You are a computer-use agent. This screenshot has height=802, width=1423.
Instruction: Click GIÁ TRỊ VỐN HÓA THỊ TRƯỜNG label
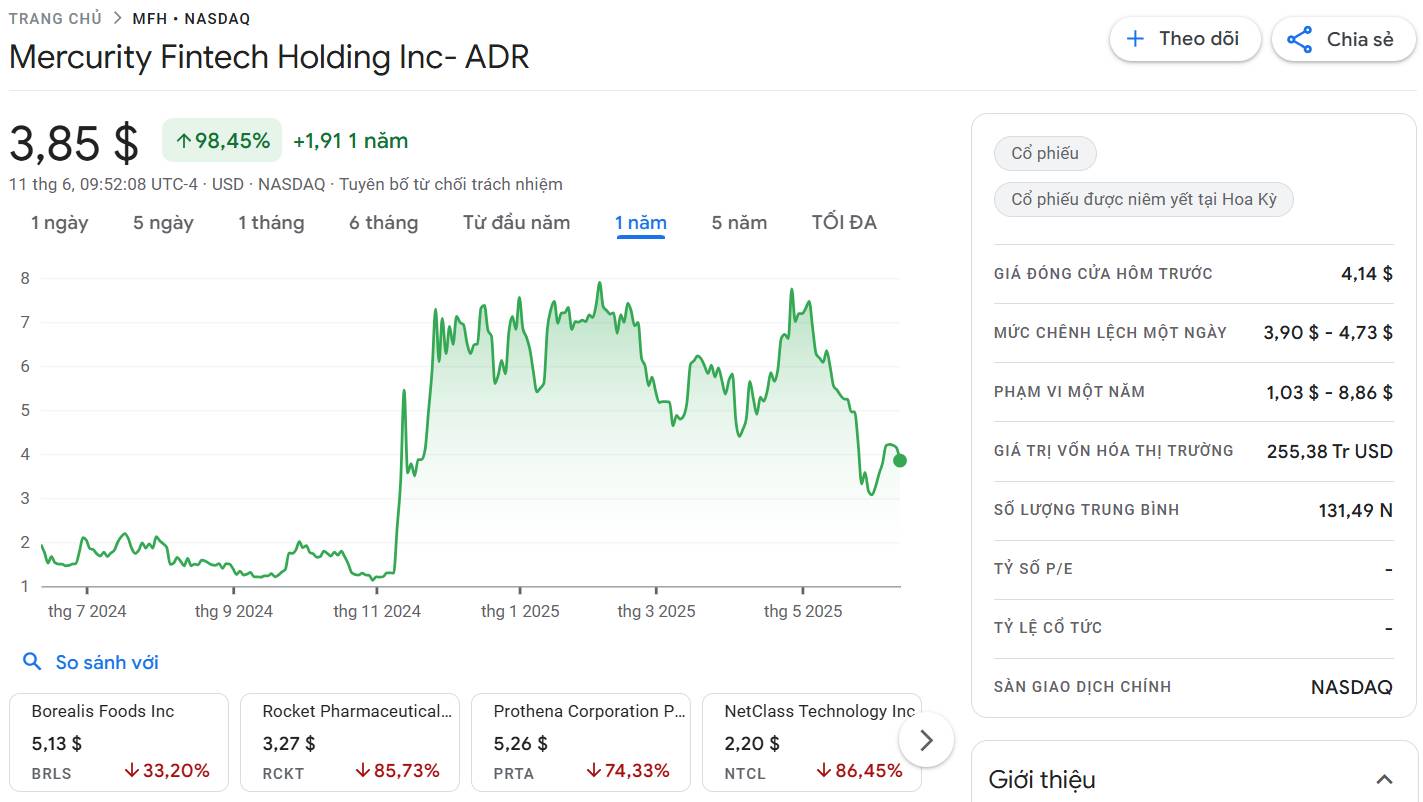tap(1114, 451)
